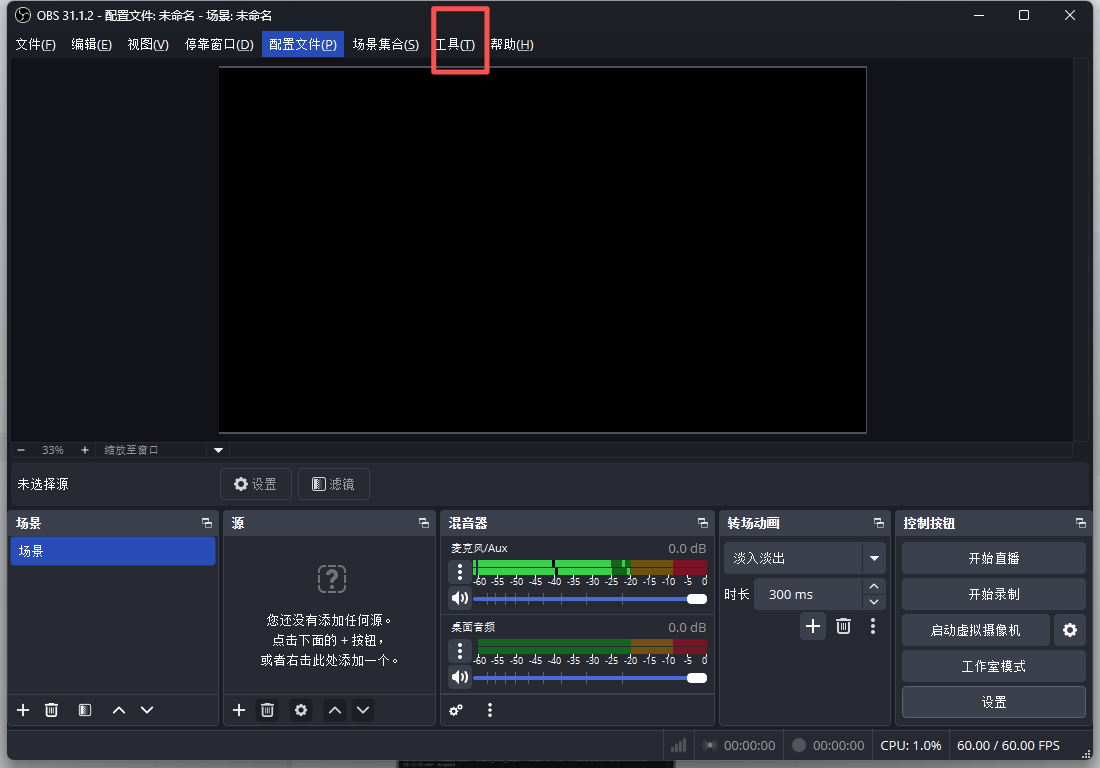Add a new transition with plus icon

(813, 626)
